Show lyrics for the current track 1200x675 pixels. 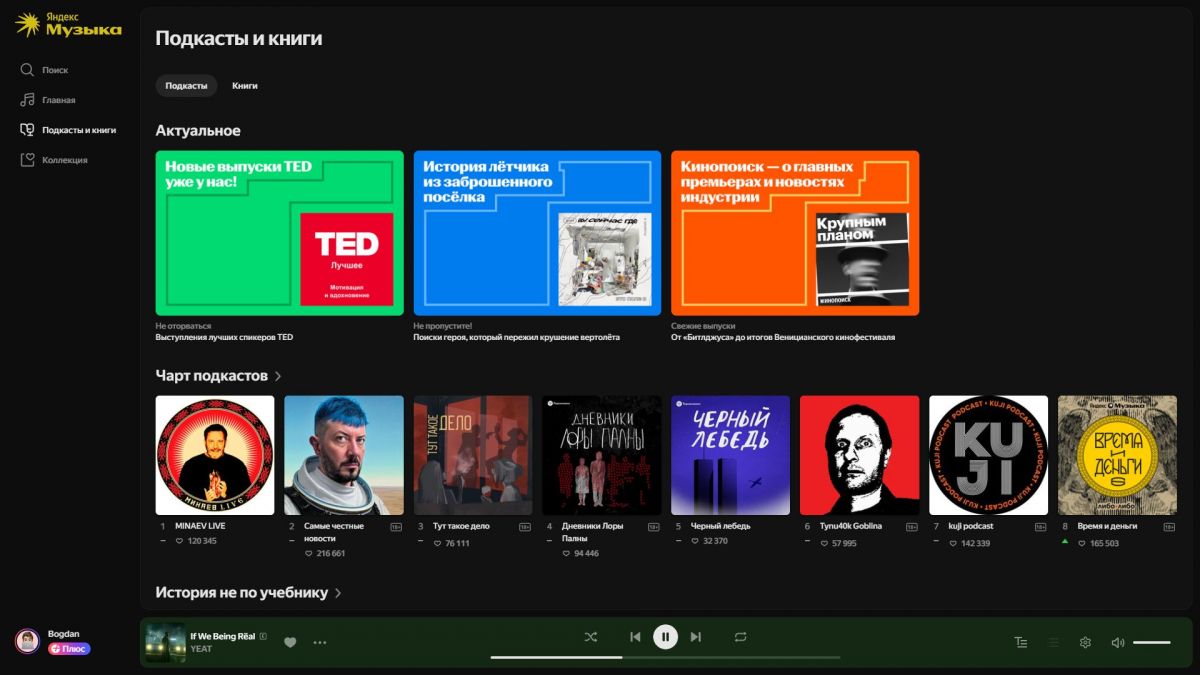(1021, 642)
